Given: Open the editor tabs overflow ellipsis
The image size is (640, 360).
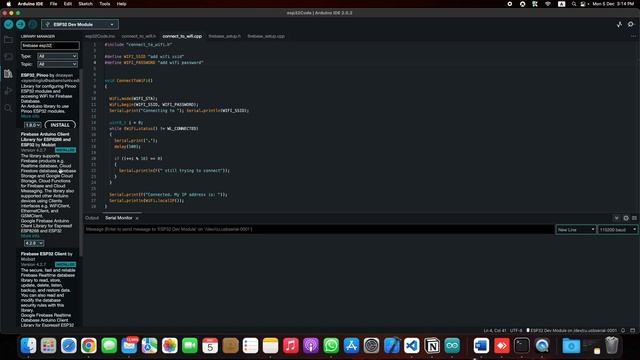Looking at the screenshot, I should click(633, 36).
